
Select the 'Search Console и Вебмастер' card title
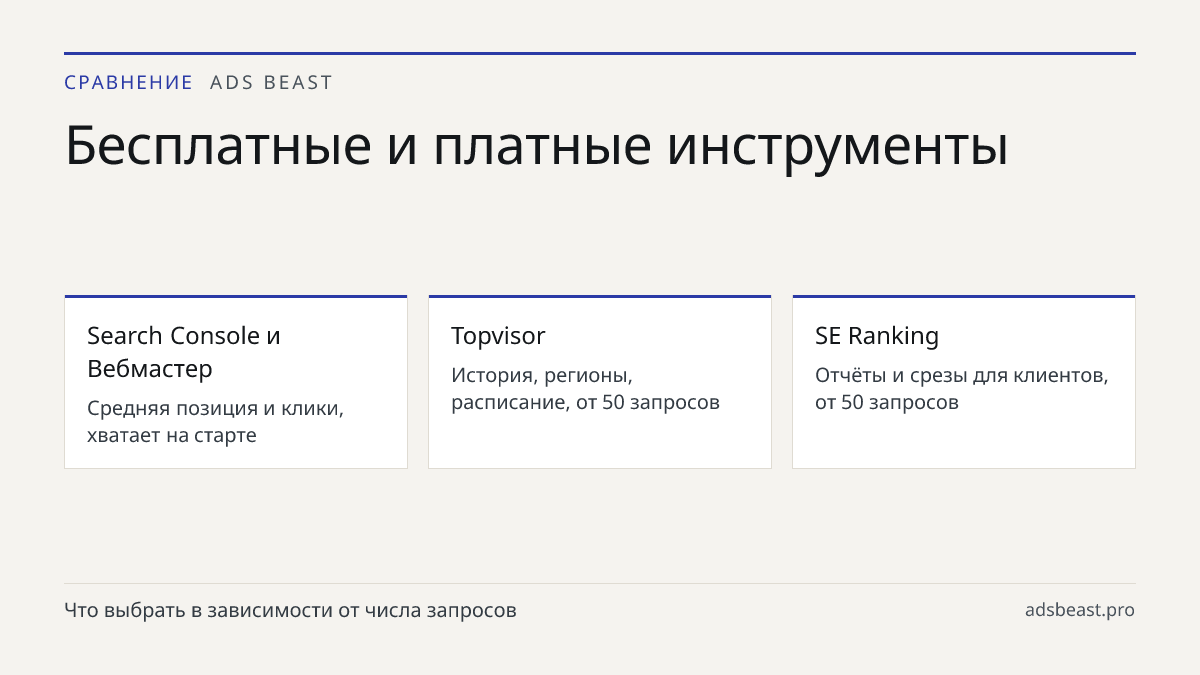click(184, 352)
